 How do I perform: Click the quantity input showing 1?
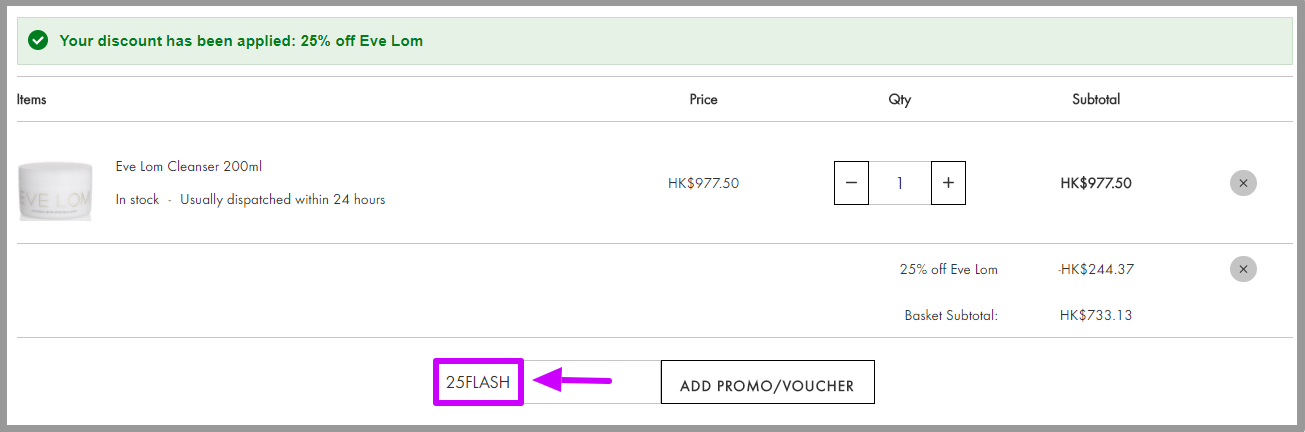(900, 183)
